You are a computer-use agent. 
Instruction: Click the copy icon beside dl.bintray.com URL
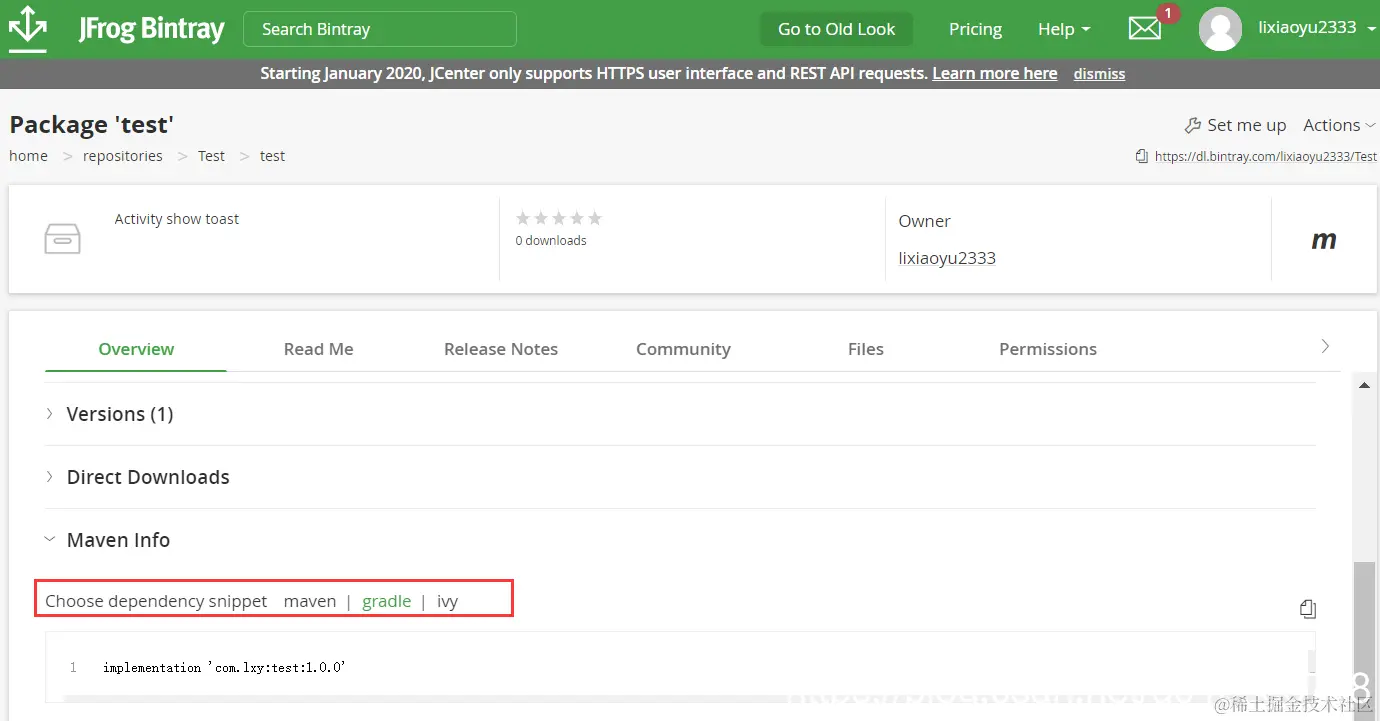[1141, 156]
